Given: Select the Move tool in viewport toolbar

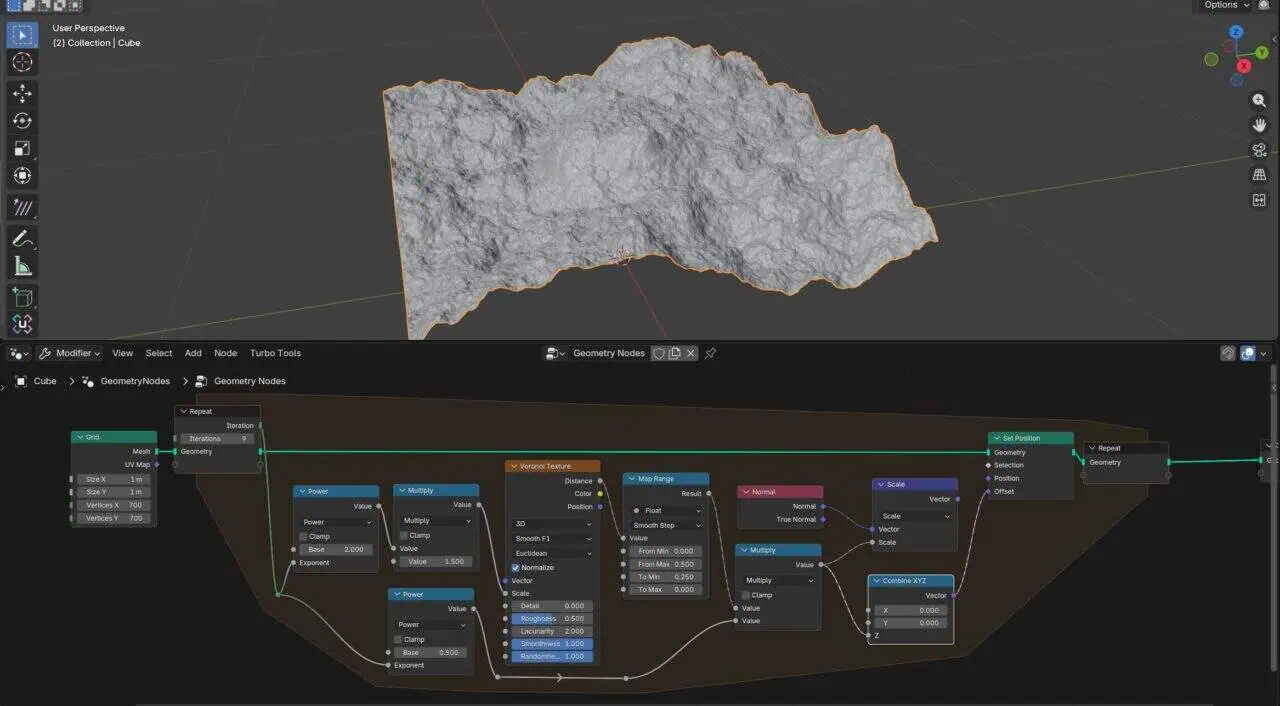Looking at the screenshot, I should (x=22, y=94).
